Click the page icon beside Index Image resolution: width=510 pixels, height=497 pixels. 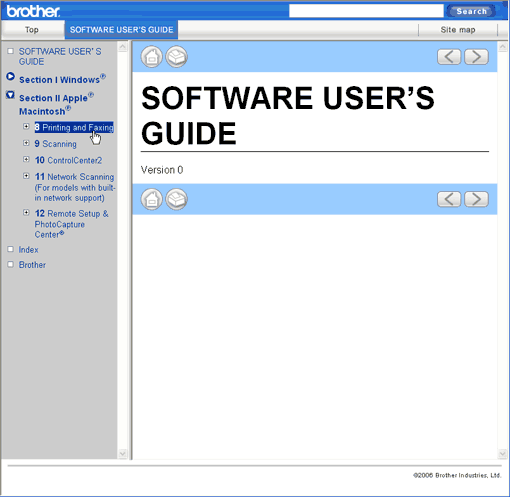(x=11, y=249)
